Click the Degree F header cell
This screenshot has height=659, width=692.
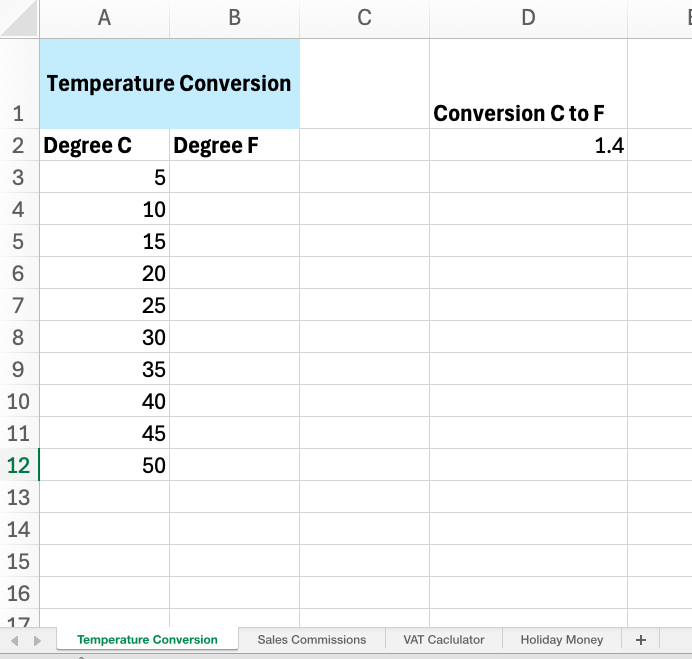click(234, 146)
